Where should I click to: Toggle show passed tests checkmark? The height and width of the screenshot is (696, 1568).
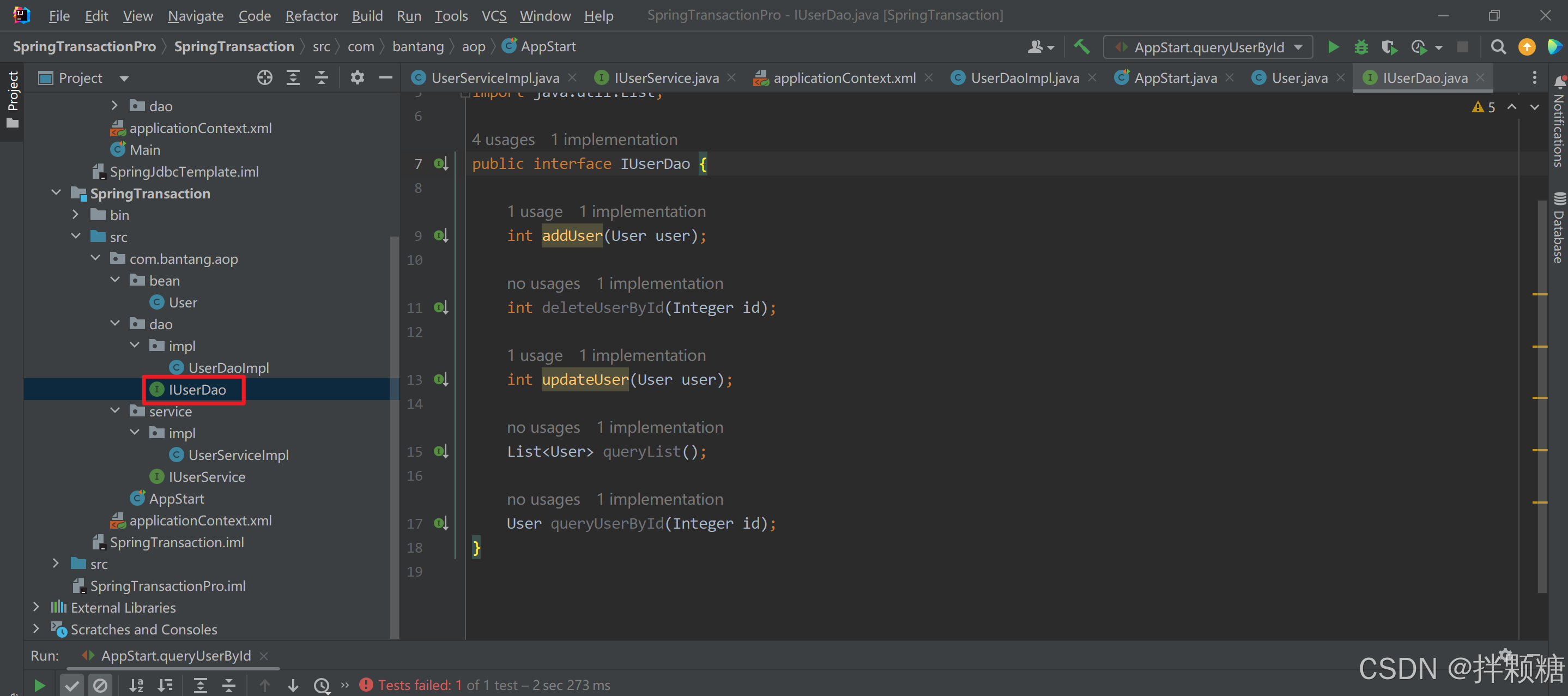click(x=72, y=686)
